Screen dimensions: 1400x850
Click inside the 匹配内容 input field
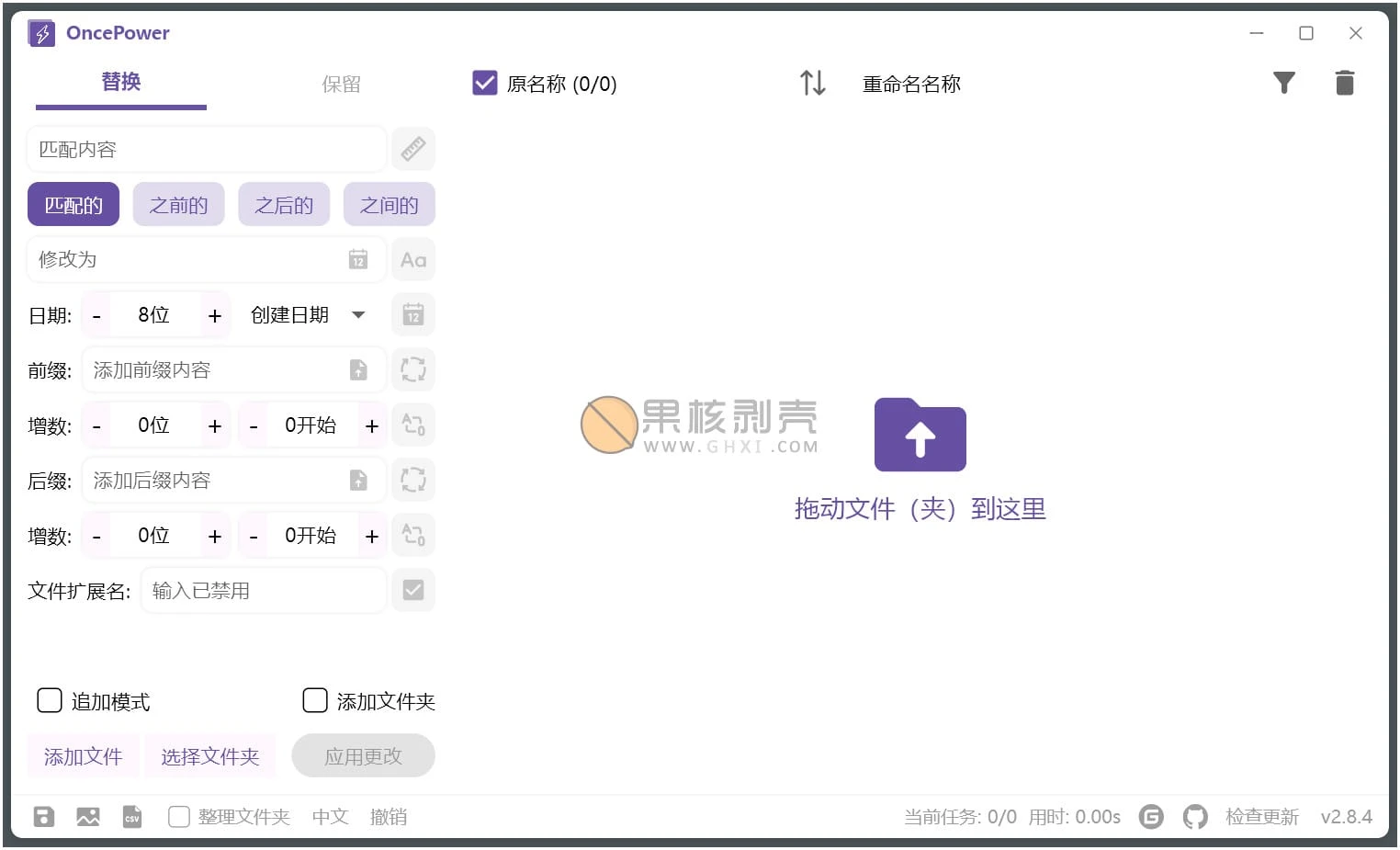(x=207, y=149)
